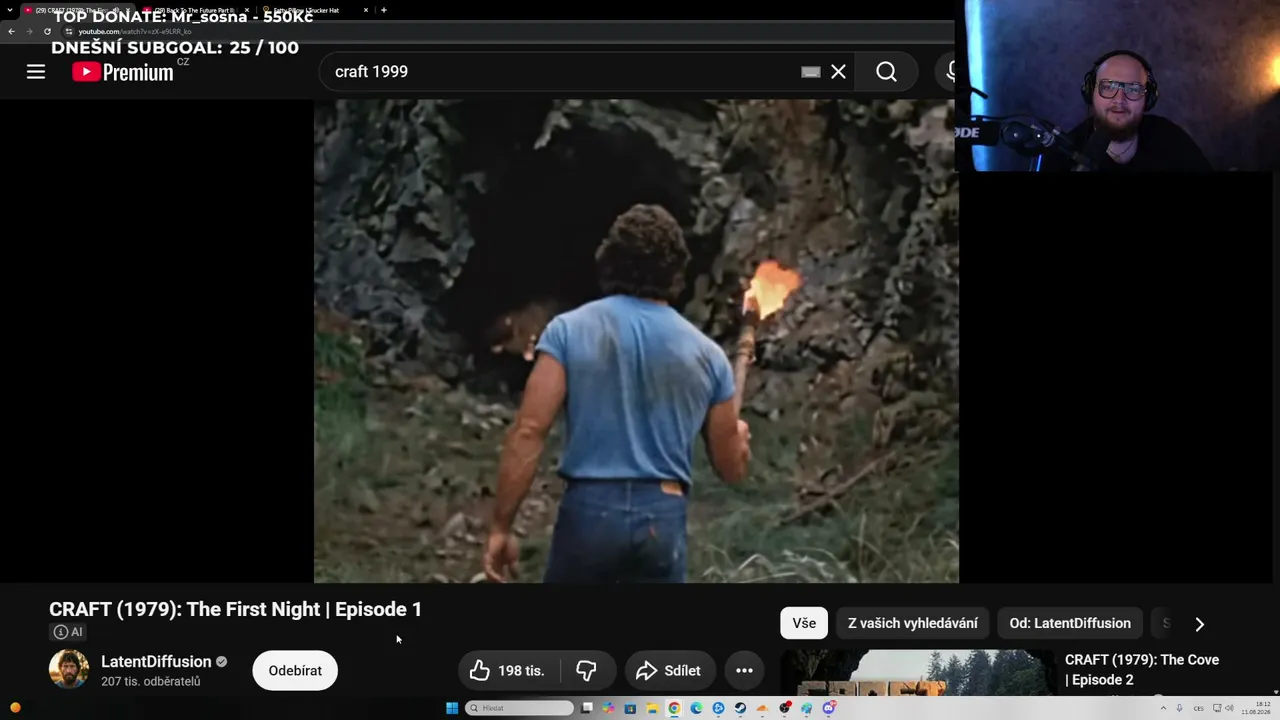
Task: Open Task View on the taskbar
Action: pos(587,708)
